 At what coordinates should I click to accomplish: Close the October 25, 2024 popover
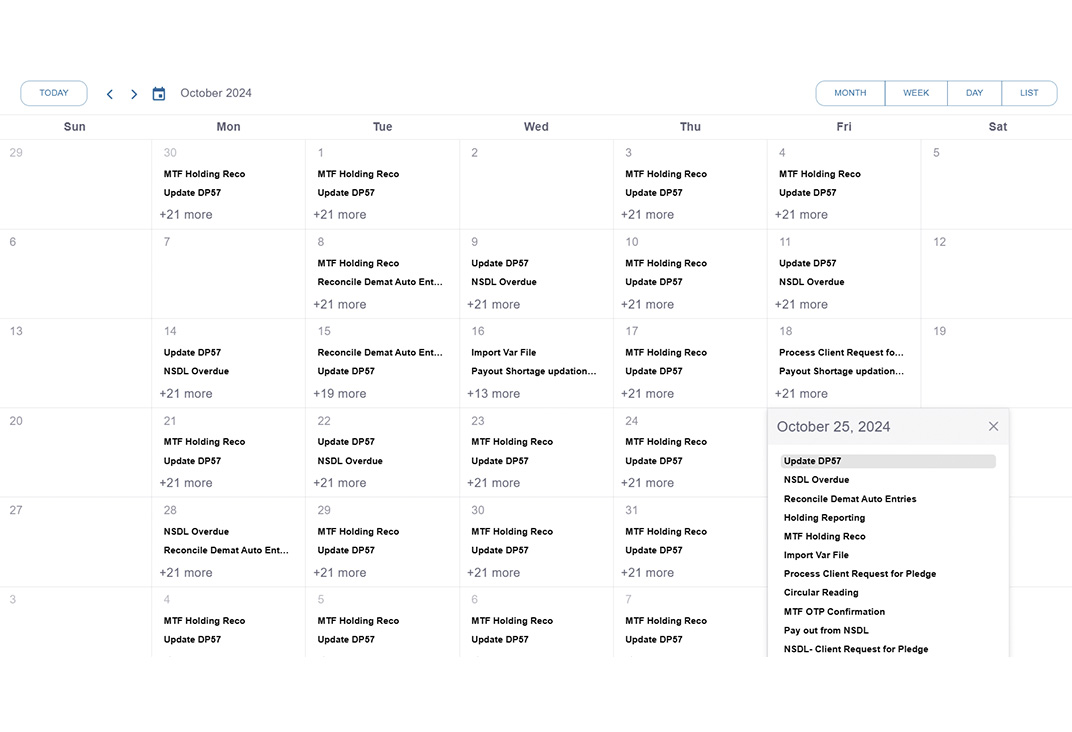[993, 426]
